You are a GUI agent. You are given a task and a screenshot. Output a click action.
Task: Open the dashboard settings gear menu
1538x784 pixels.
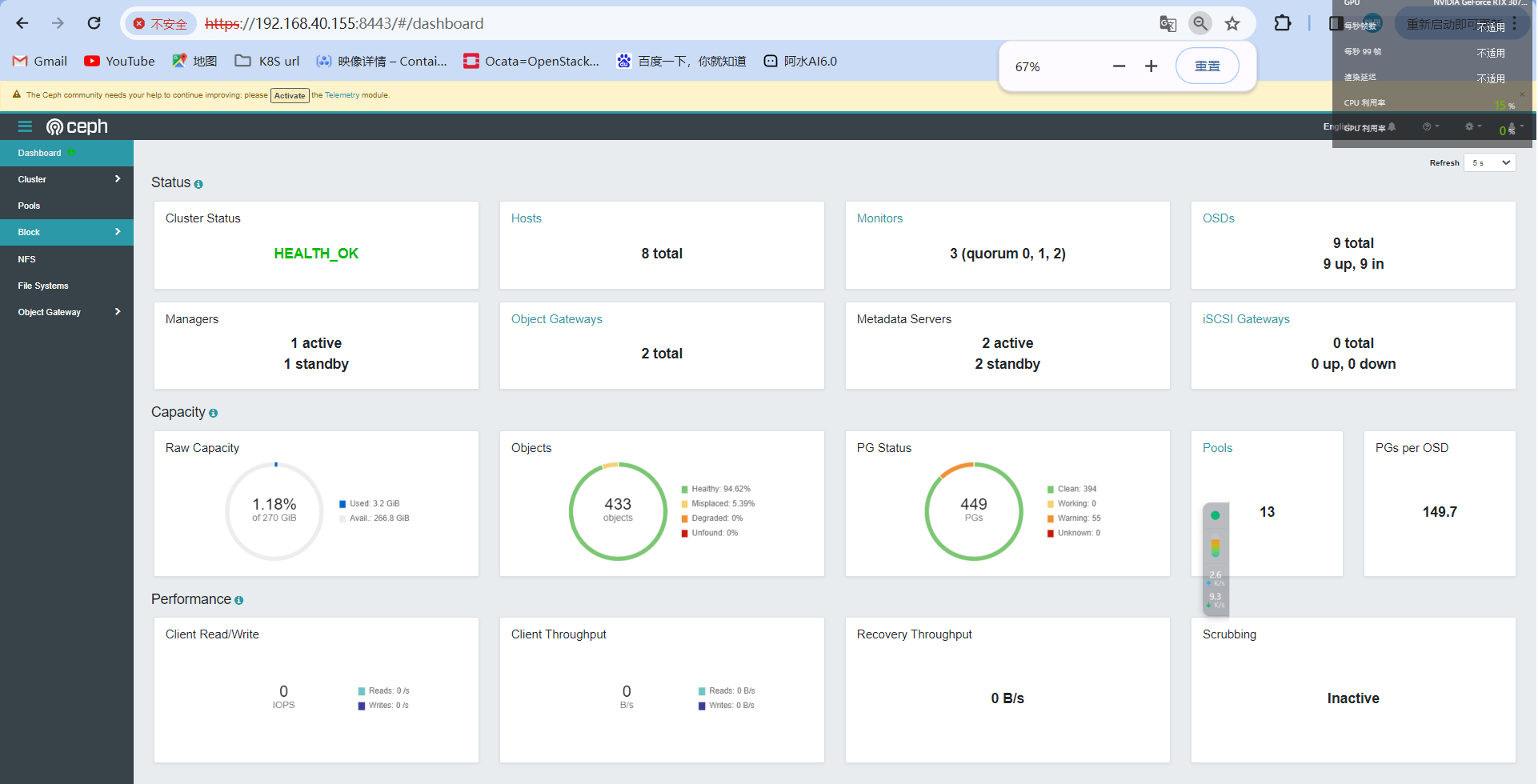click(1472, 126)
